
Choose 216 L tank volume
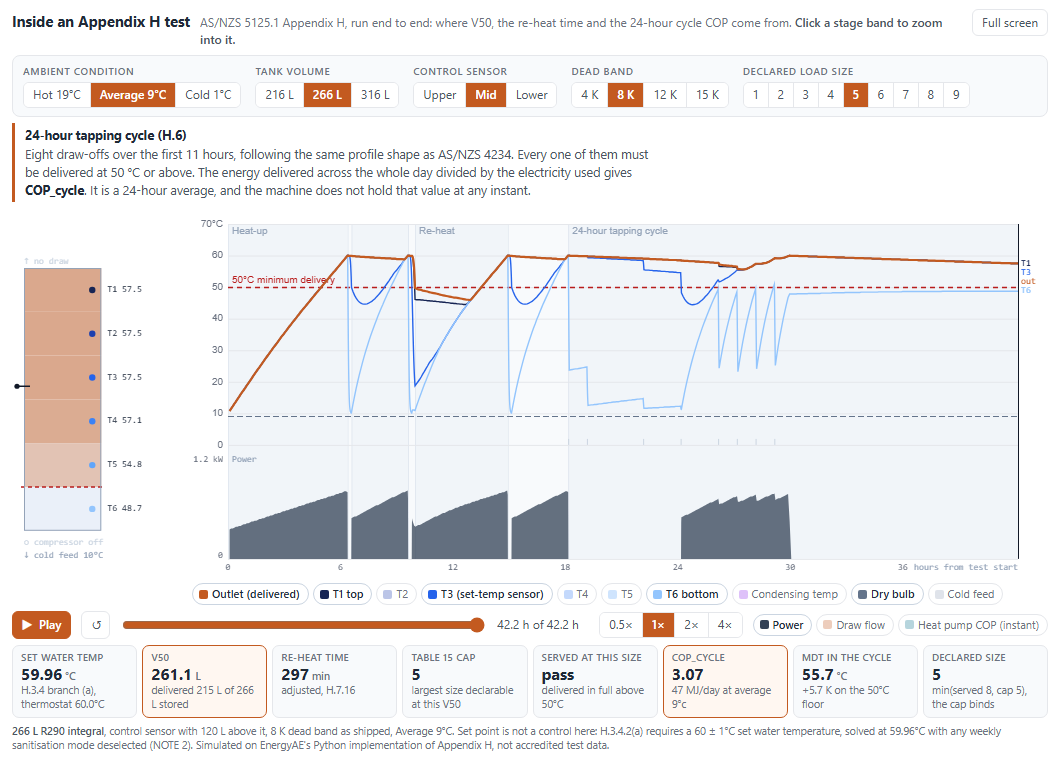pyautogui.click(x=280, y=95)
